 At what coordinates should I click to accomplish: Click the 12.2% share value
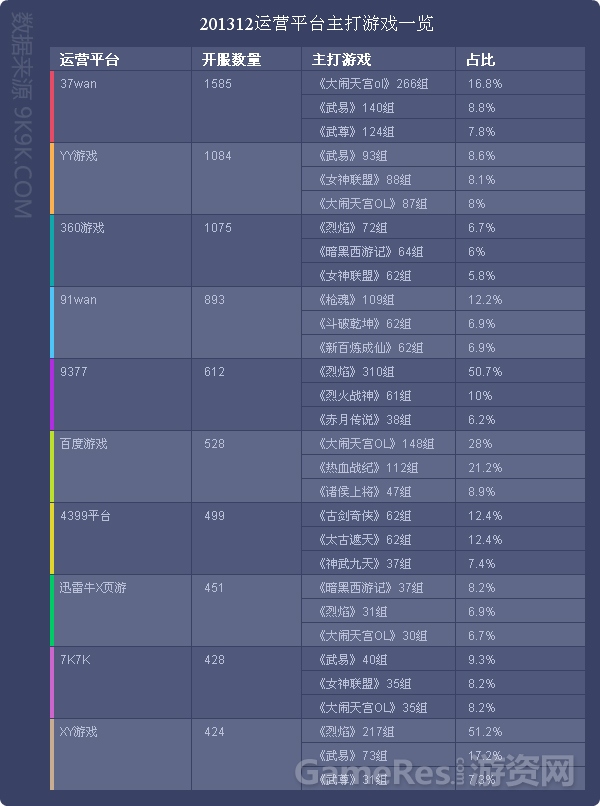[485, 300]
